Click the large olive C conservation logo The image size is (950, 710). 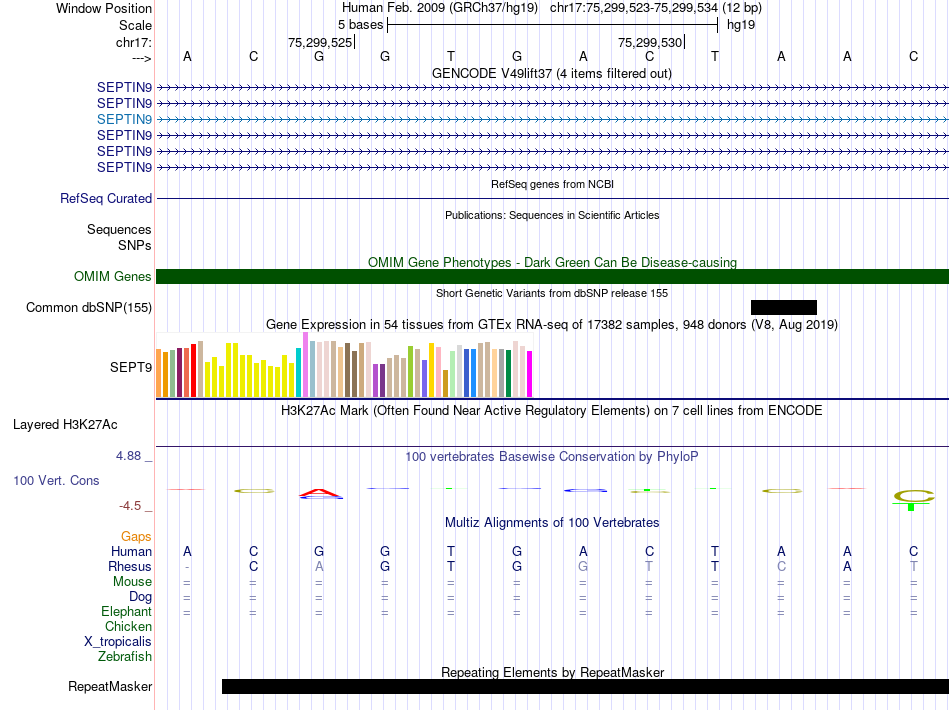click(x=913, y=496)
